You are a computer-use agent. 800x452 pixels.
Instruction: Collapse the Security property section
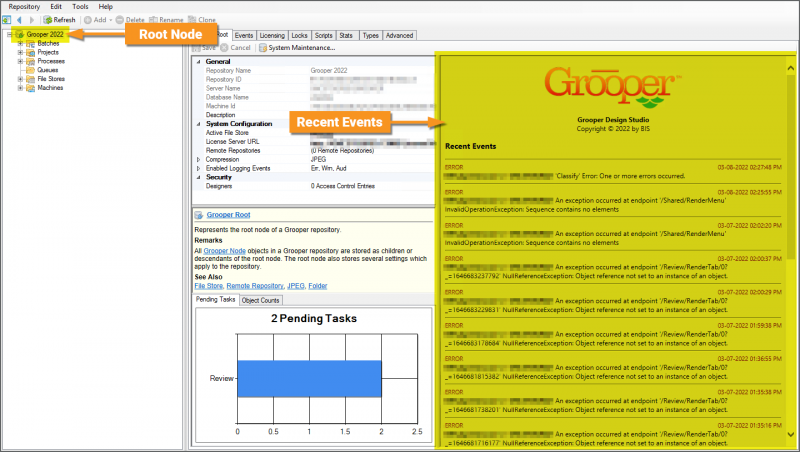click(198, 178)
